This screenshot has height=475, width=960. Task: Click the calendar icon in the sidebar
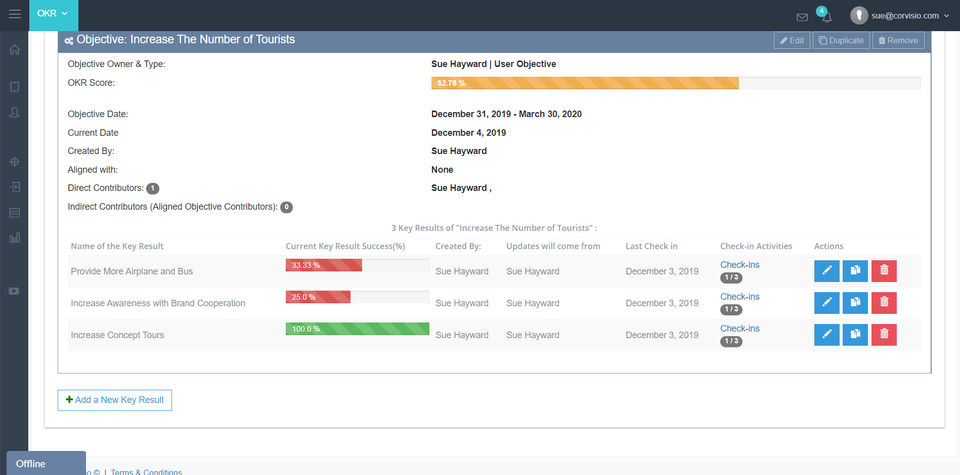pyautogui.click(x=14, y=212)
